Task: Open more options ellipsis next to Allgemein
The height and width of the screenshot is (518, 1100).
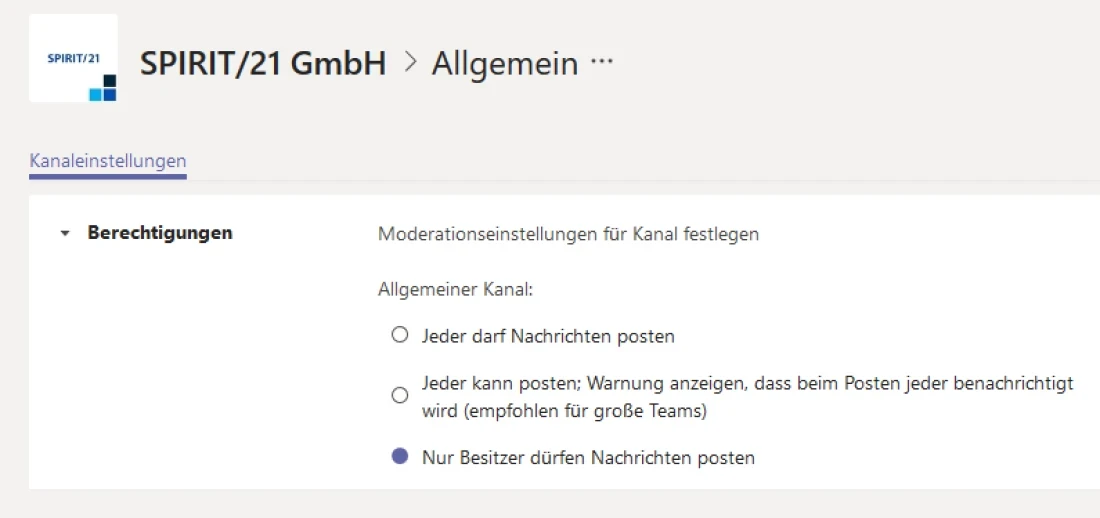Action: tap(601, 62)
